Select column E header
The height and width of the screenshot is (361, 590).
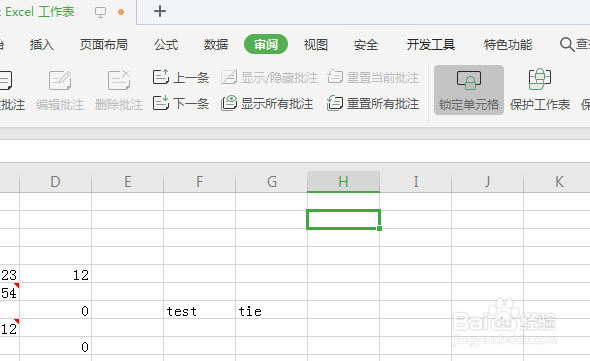128,182
